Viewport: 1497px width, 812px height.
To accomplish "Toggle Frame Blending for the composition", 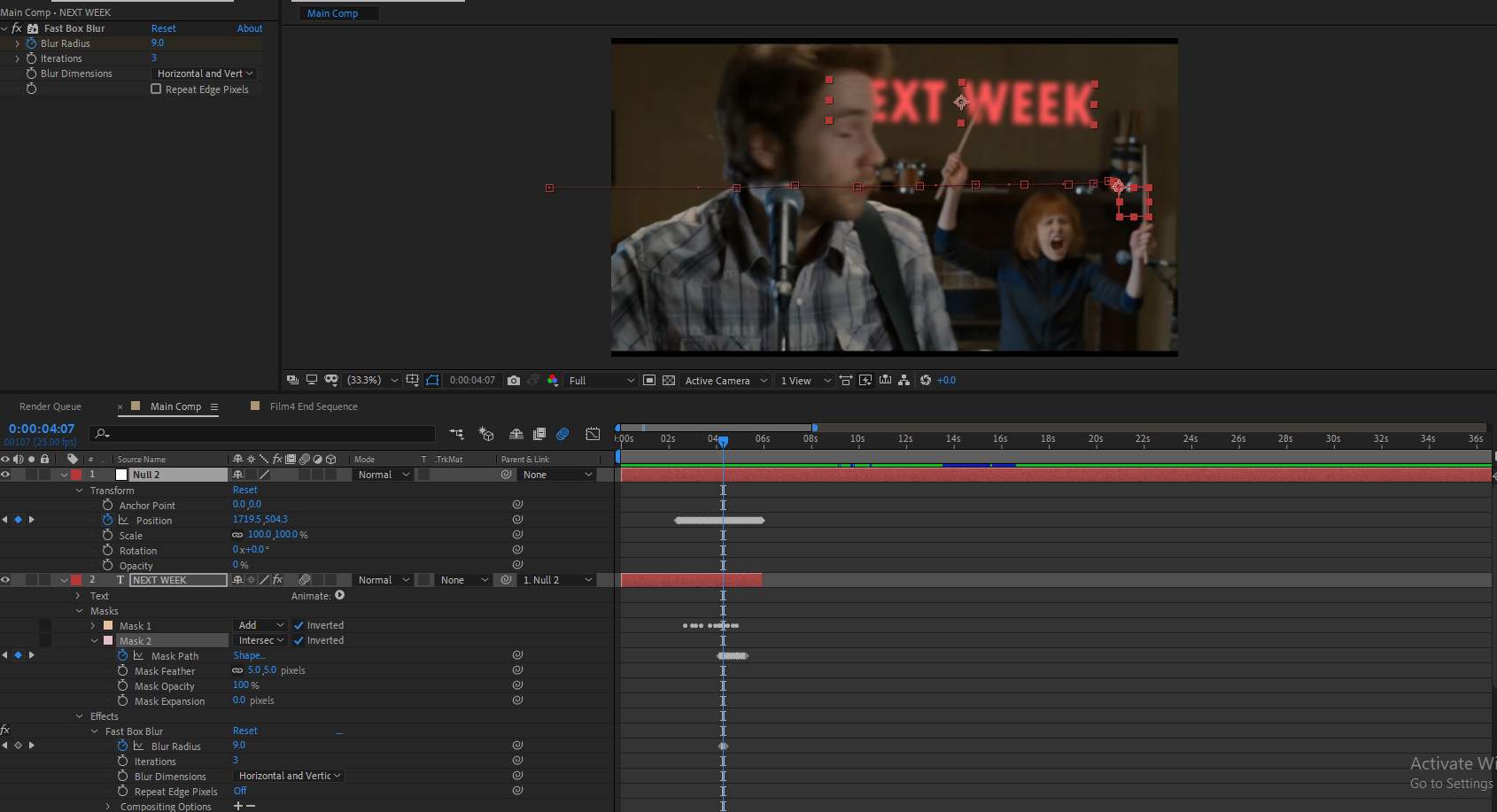I will tap(539, 434).
